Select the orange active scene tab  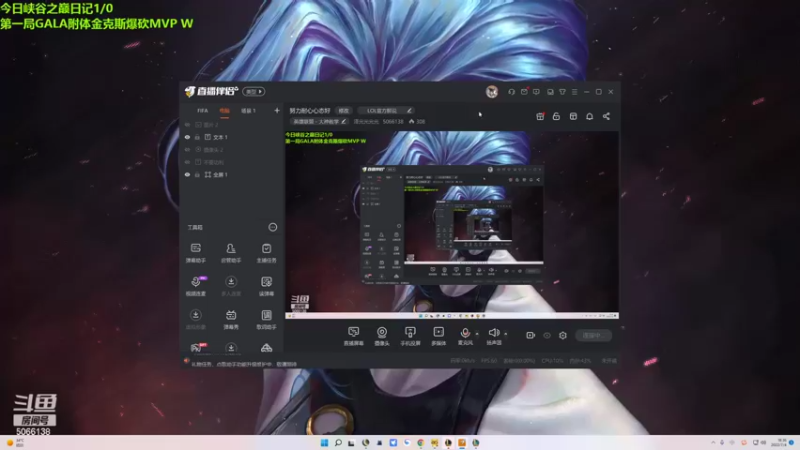tap(224, 111)
